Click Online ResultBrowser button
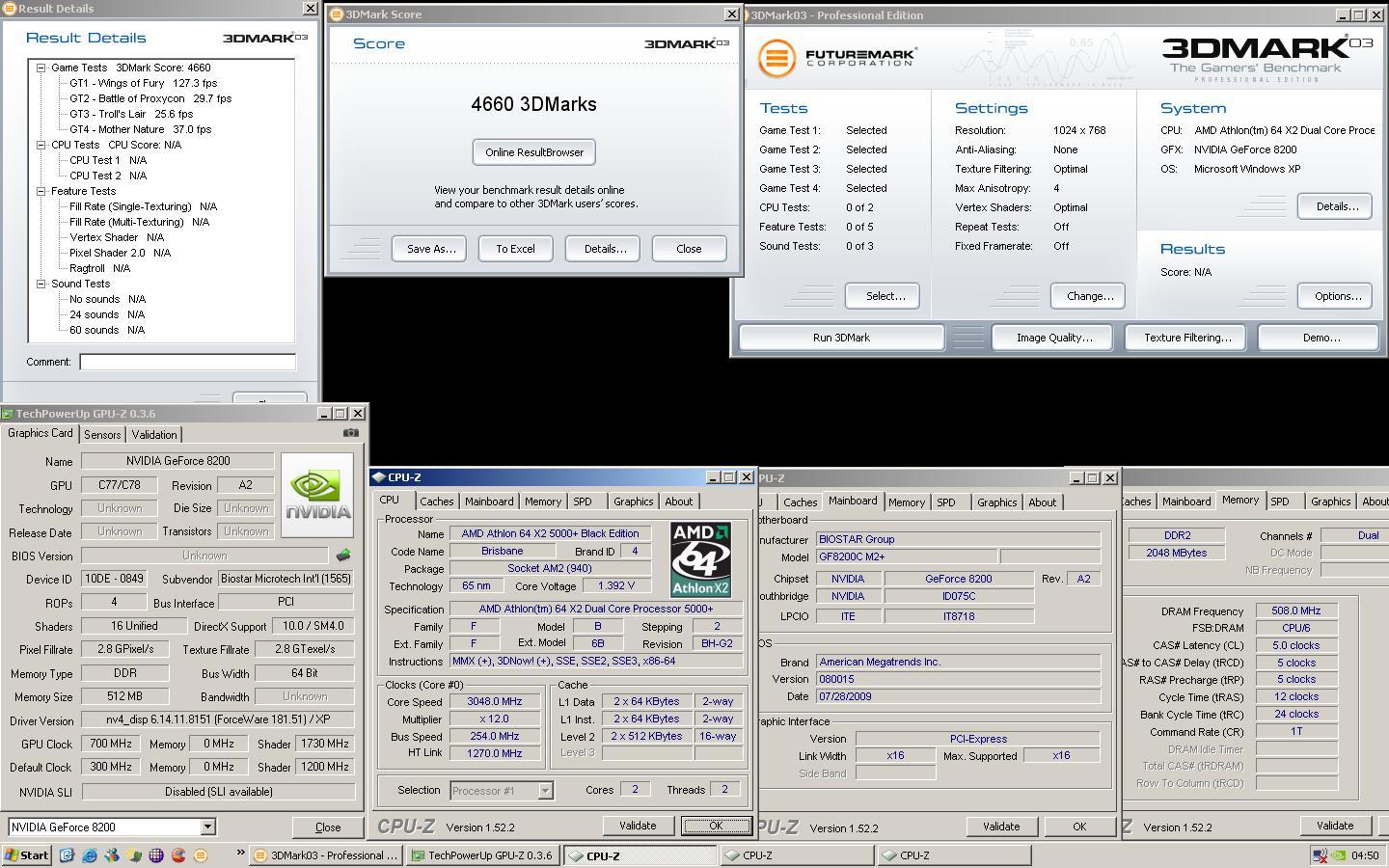The width and height of the screenshot is (1389, 868). tap(534, 152)
